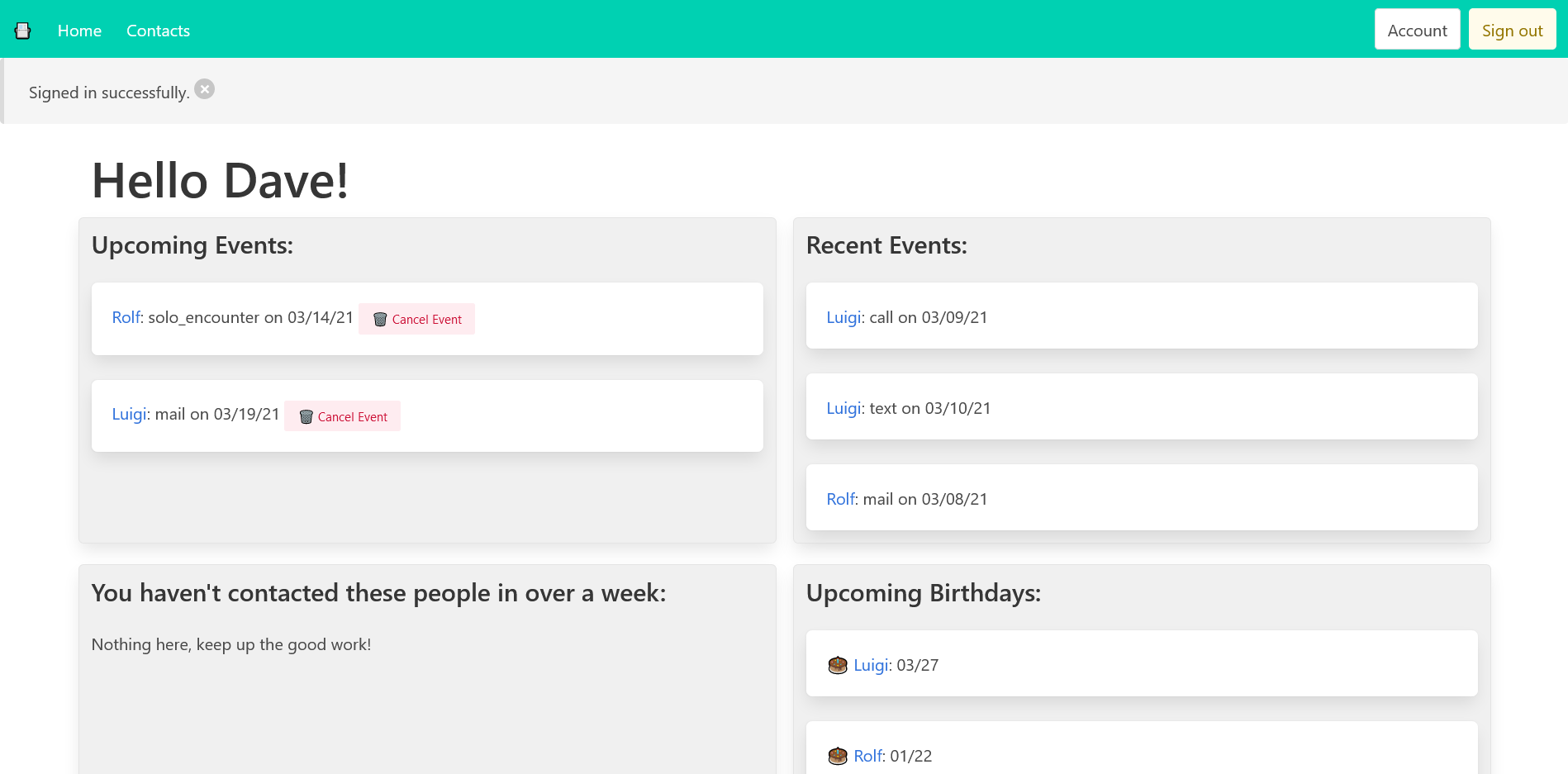Open the Home page
1568x774 pixels.
coord(78,30)
